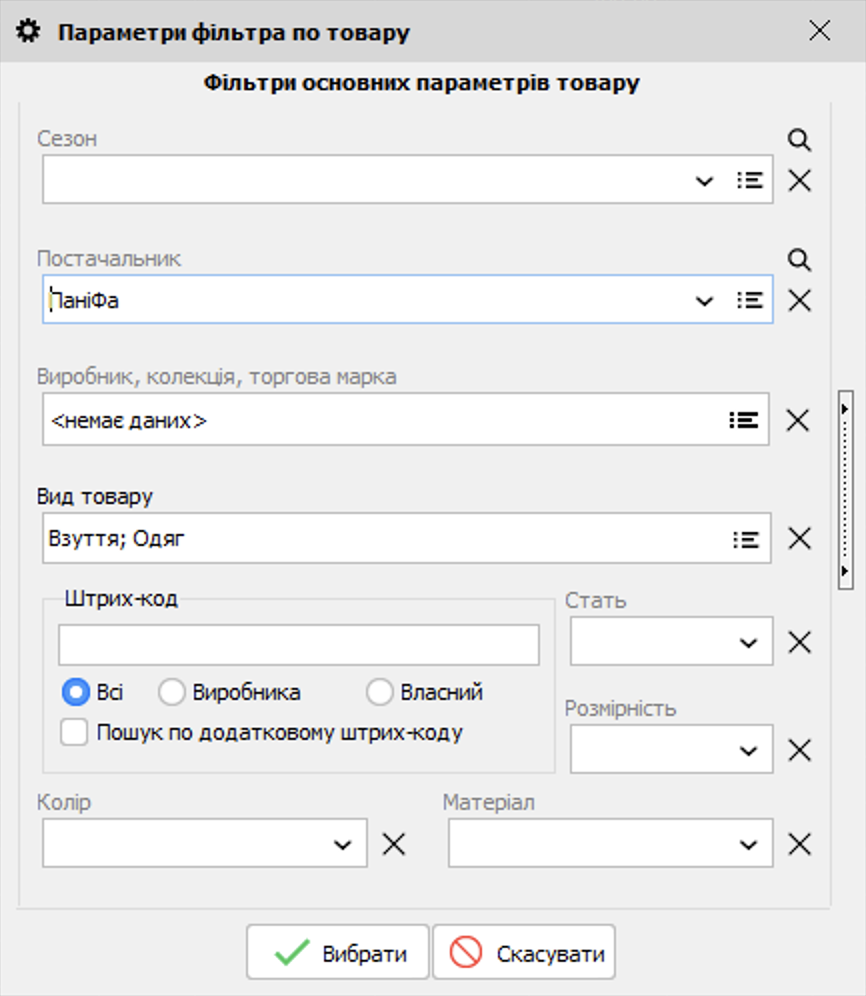
Task: Select the Власний barcode radio button
Action: click(x=379, y=691)
